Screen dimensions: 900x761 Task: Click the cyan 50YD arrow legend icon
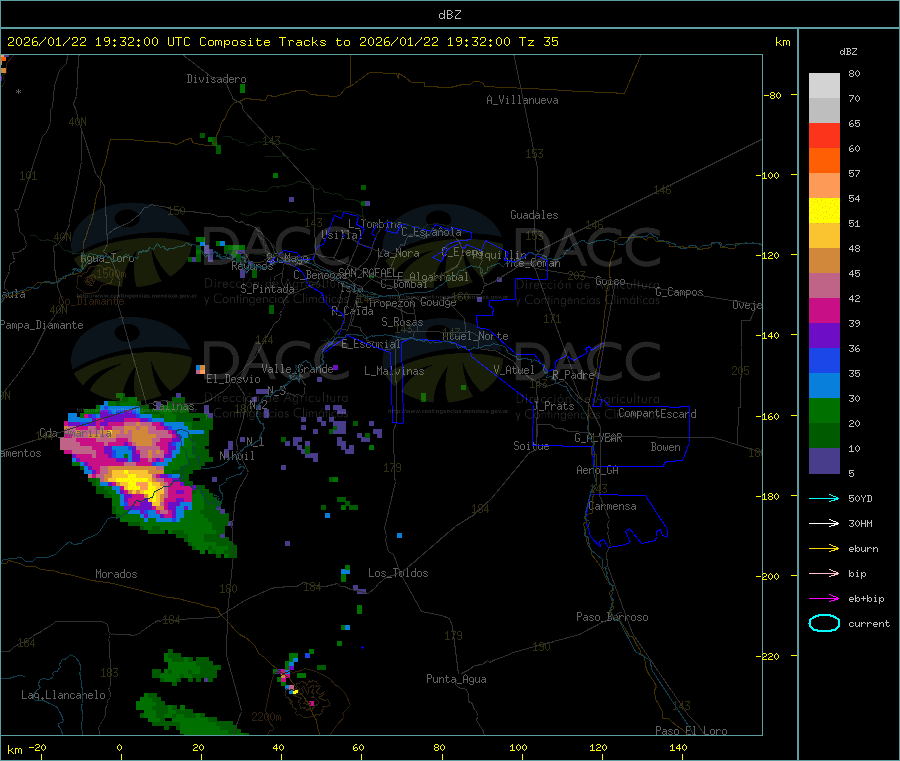click(824, 498)
